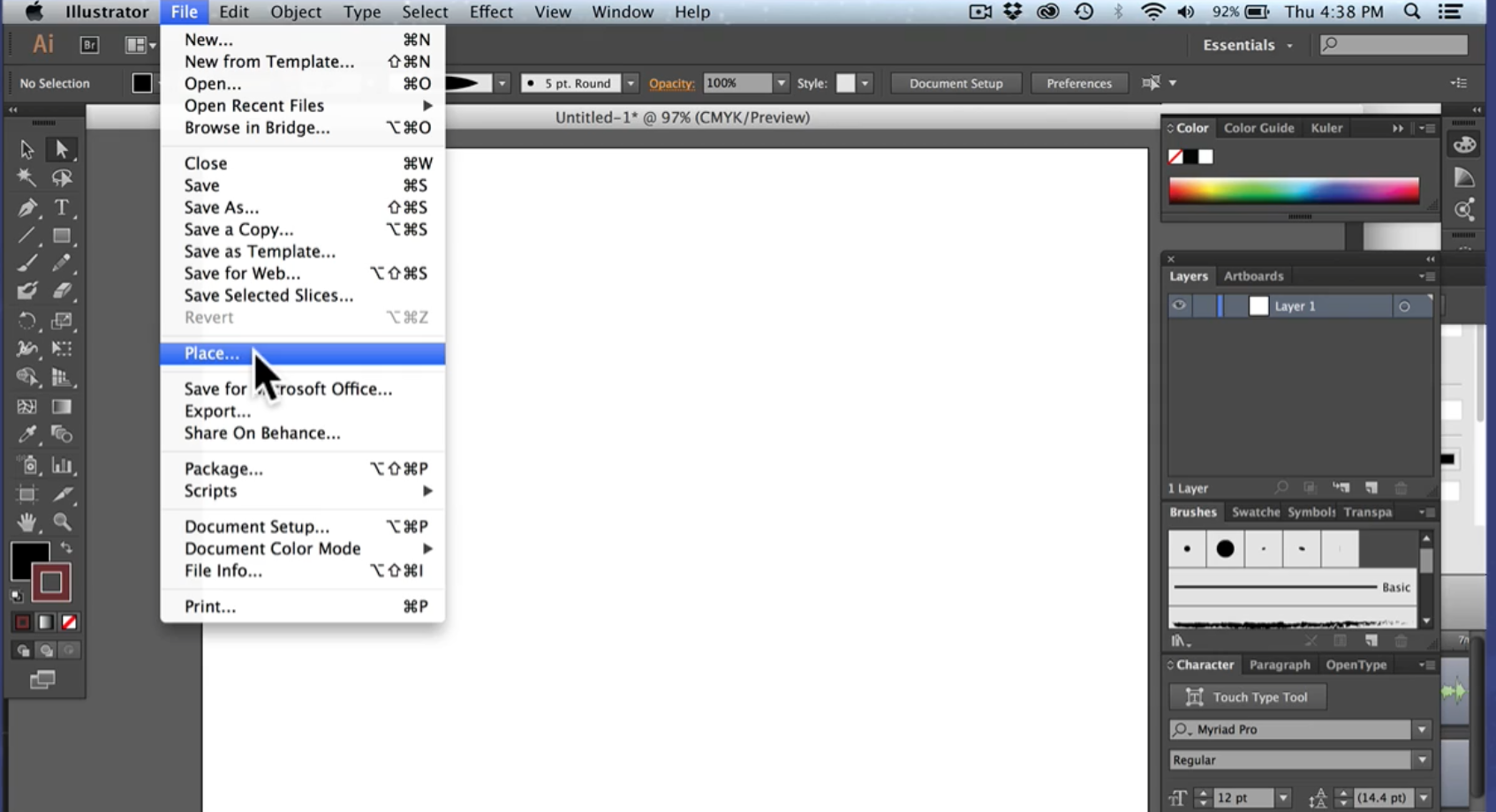Select the Direct Selection tool
The image size is (1496, 812).
tap(61, 149)
